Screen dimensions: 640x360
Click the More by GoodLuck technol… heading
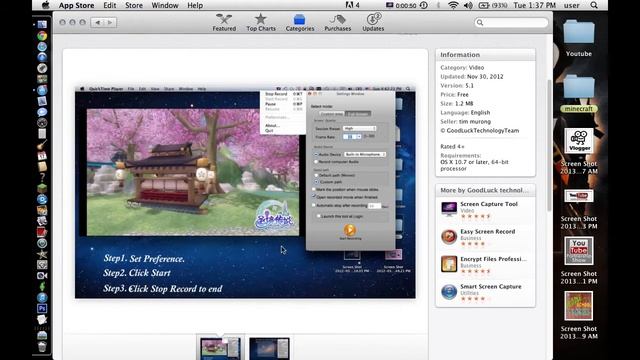coord(484,190)
